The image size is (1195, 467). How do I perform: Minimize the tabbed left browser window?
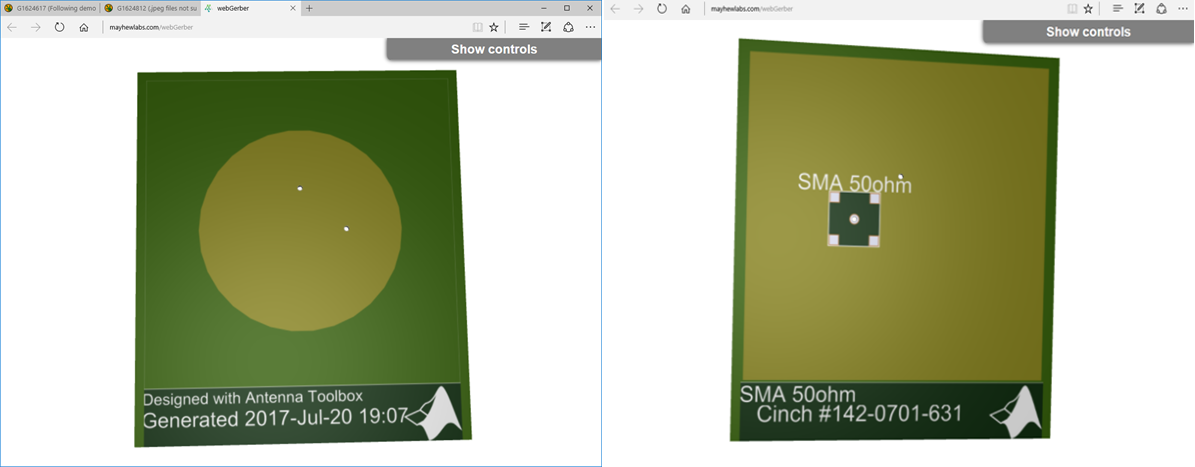(x=543, y=8)
